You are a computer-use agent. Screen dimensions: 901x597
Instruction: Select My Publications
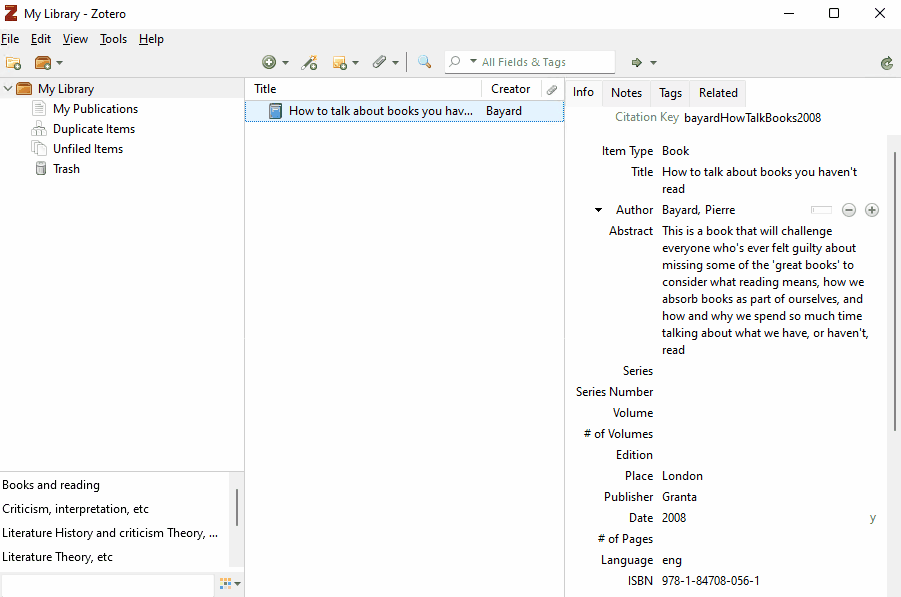click(x=95, y=109)
